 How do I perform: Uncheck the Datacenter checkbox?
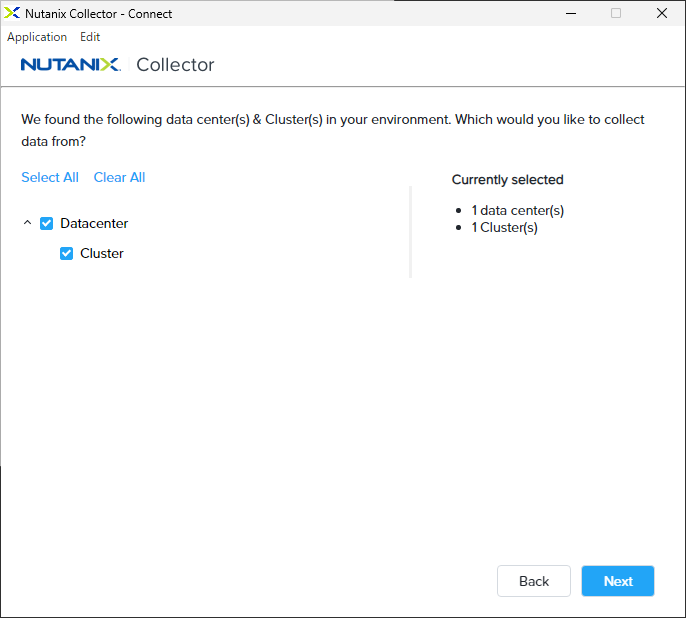(46, 223)
